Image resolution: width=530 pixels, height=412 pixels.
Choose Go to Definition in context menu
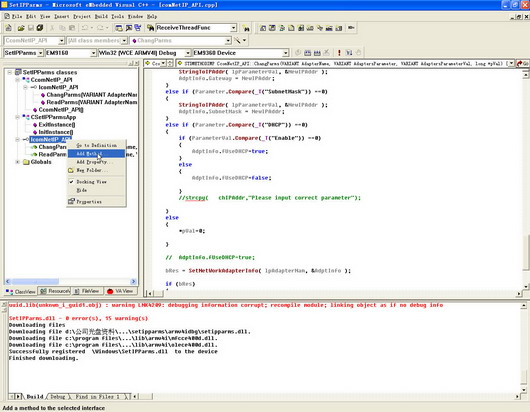click(x=96, y=145)
